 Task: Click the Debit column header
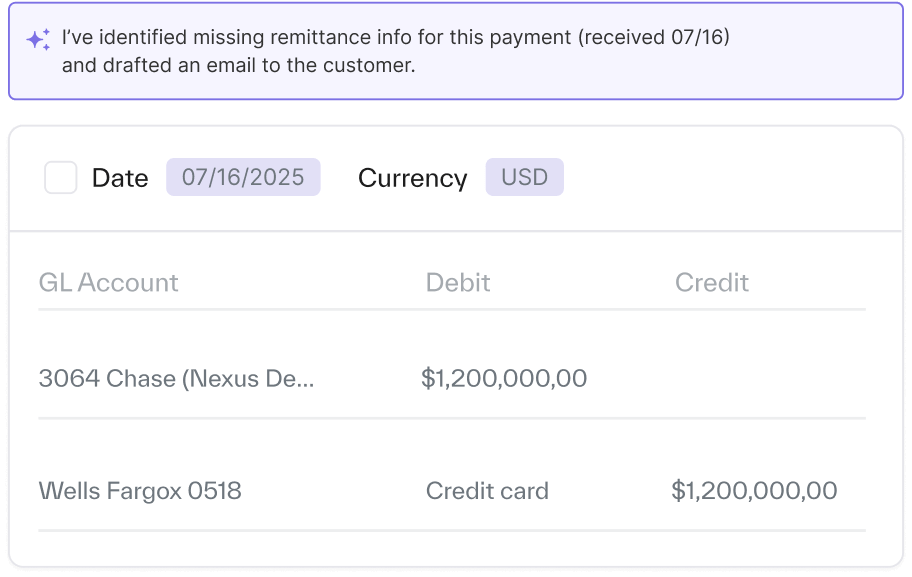tap(458, 283)
